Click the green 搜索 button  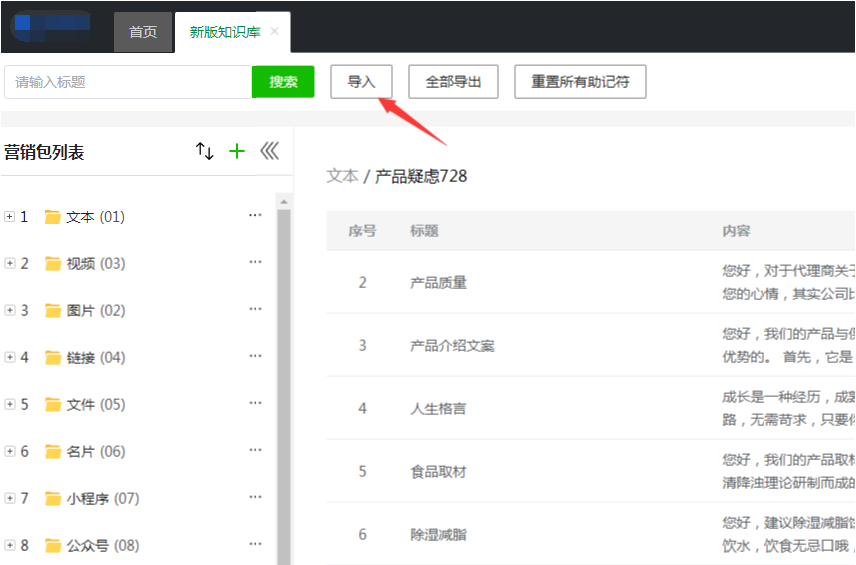(283, 82)
